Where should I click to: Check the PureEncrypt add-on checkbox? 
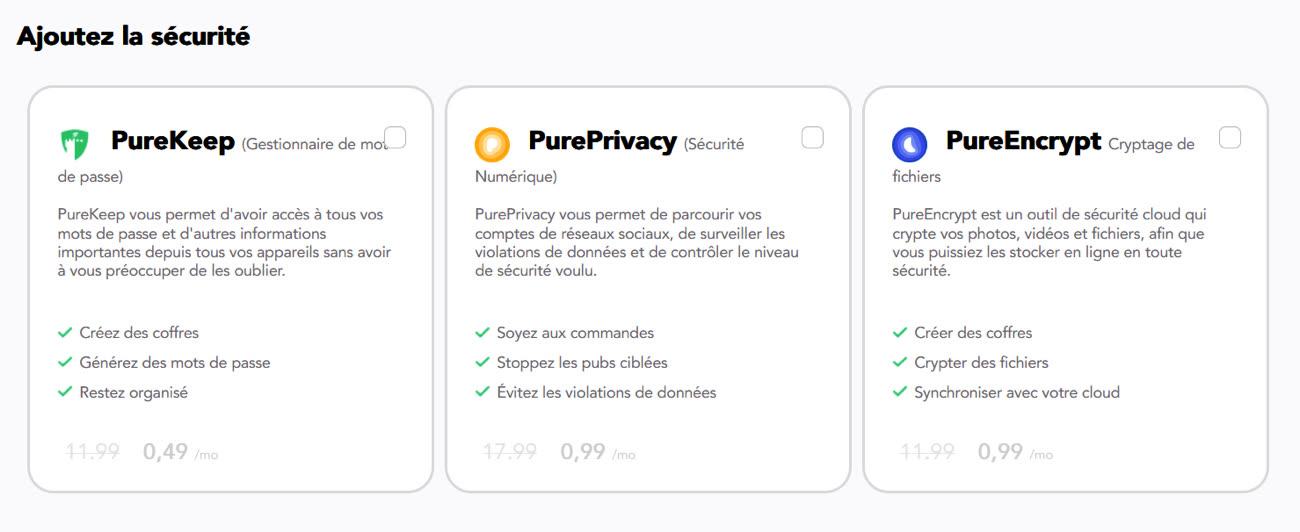click(x=1230, y=137)
